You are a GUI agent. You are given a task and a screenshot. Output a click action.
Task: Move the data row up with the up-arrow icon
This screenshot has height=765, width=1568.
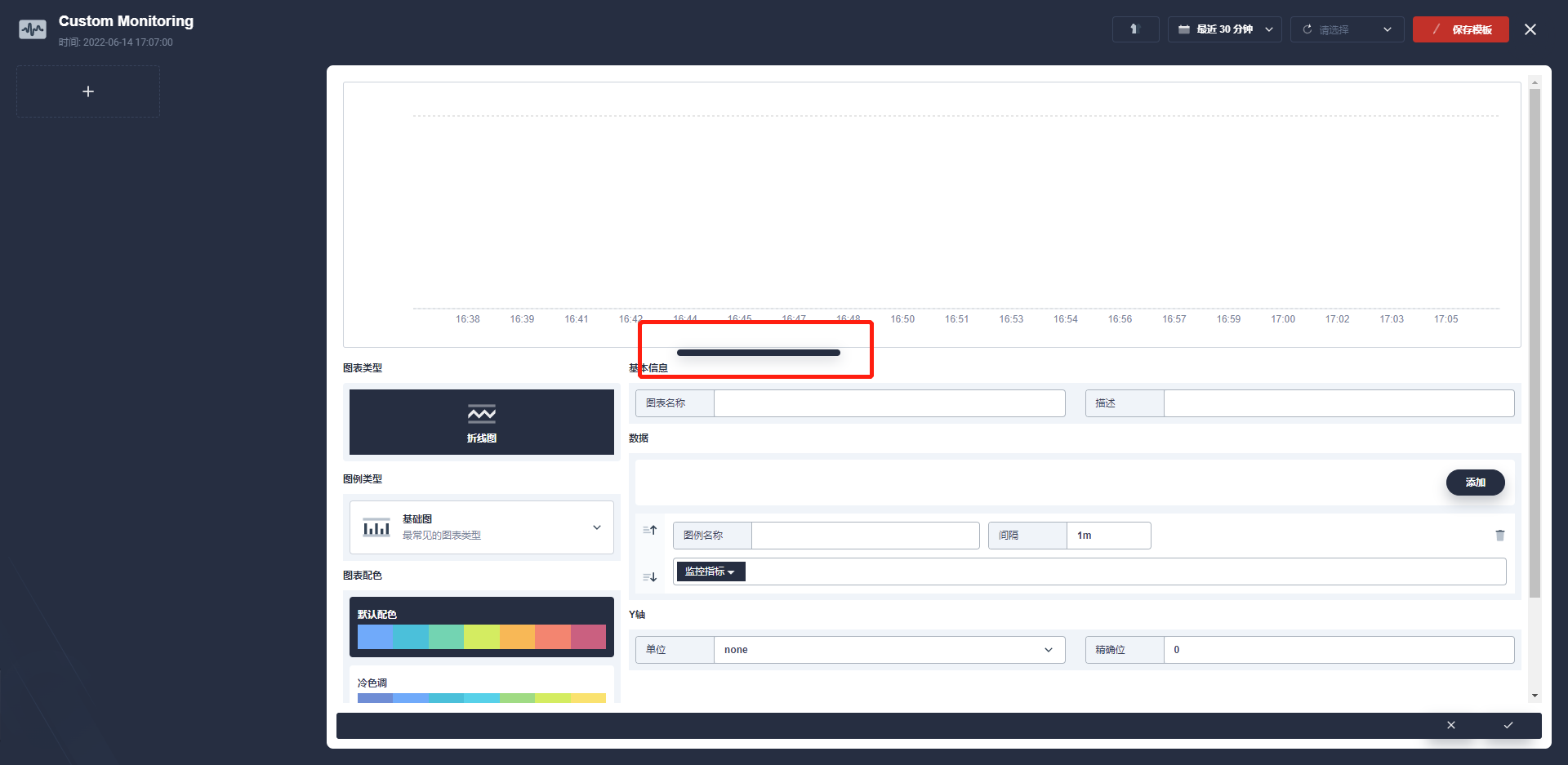[x=650, y=531]
